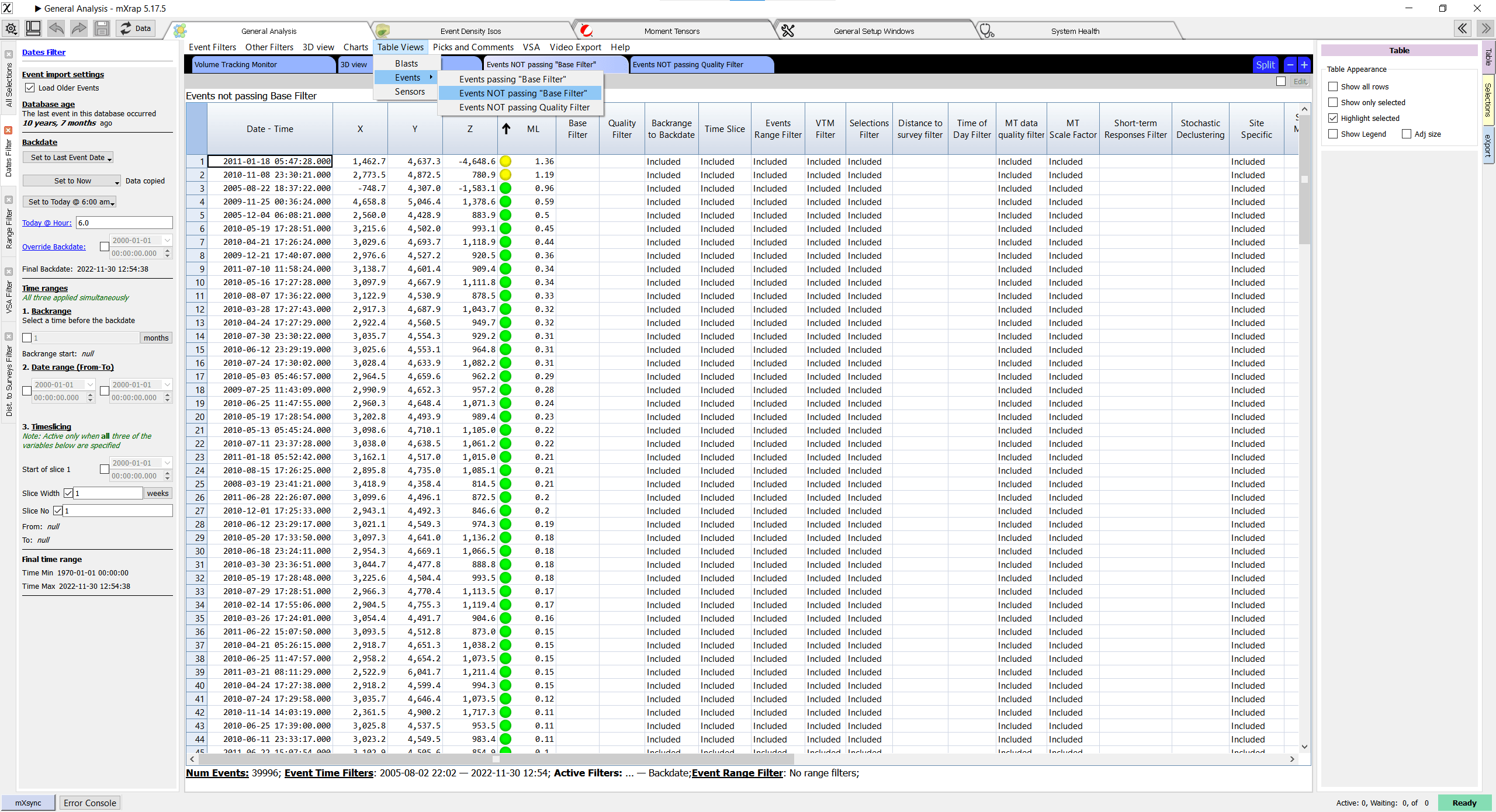The height and width of the screenshot is (812, 1496).
Task: Open the System Health tab
Action: [x=1075, y=31]
